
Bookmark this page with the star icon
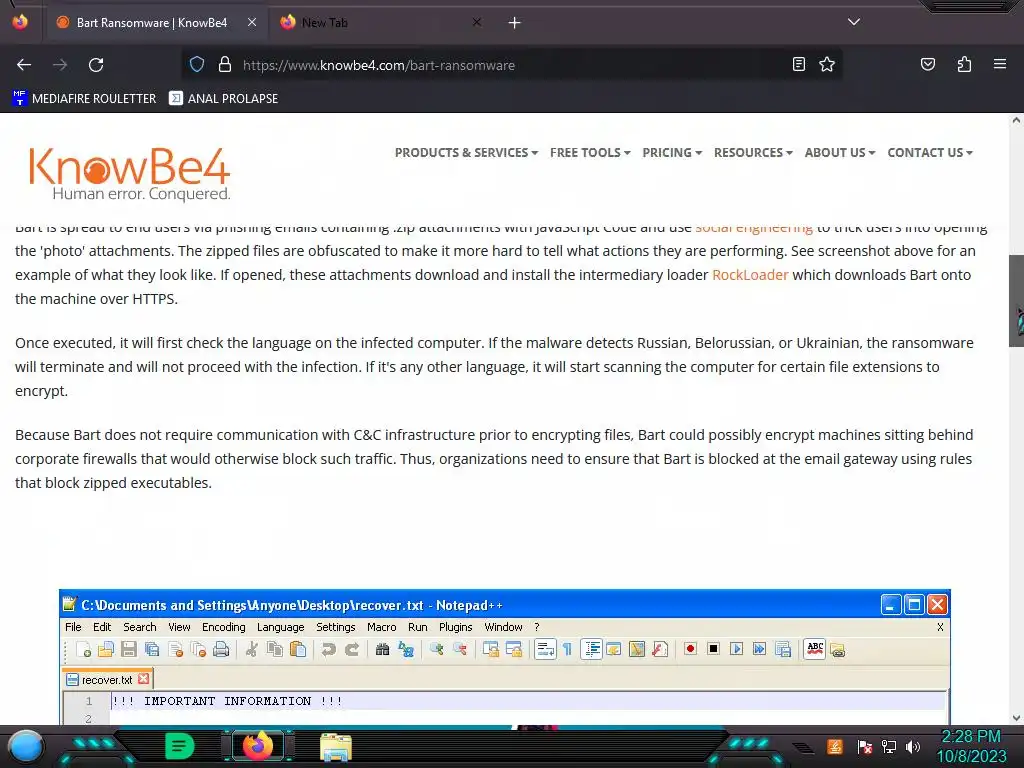point(827,64)
